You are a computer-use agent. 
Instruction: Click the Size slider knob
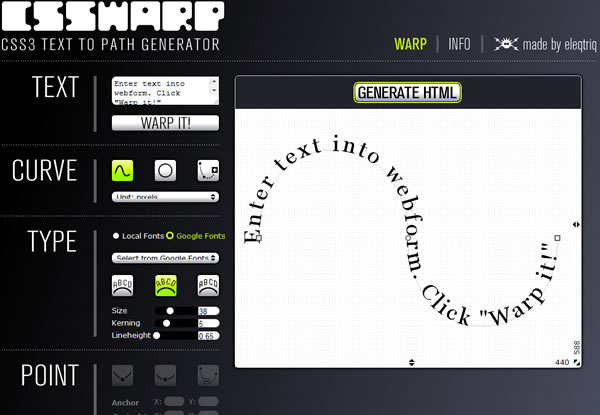[170, 311]
